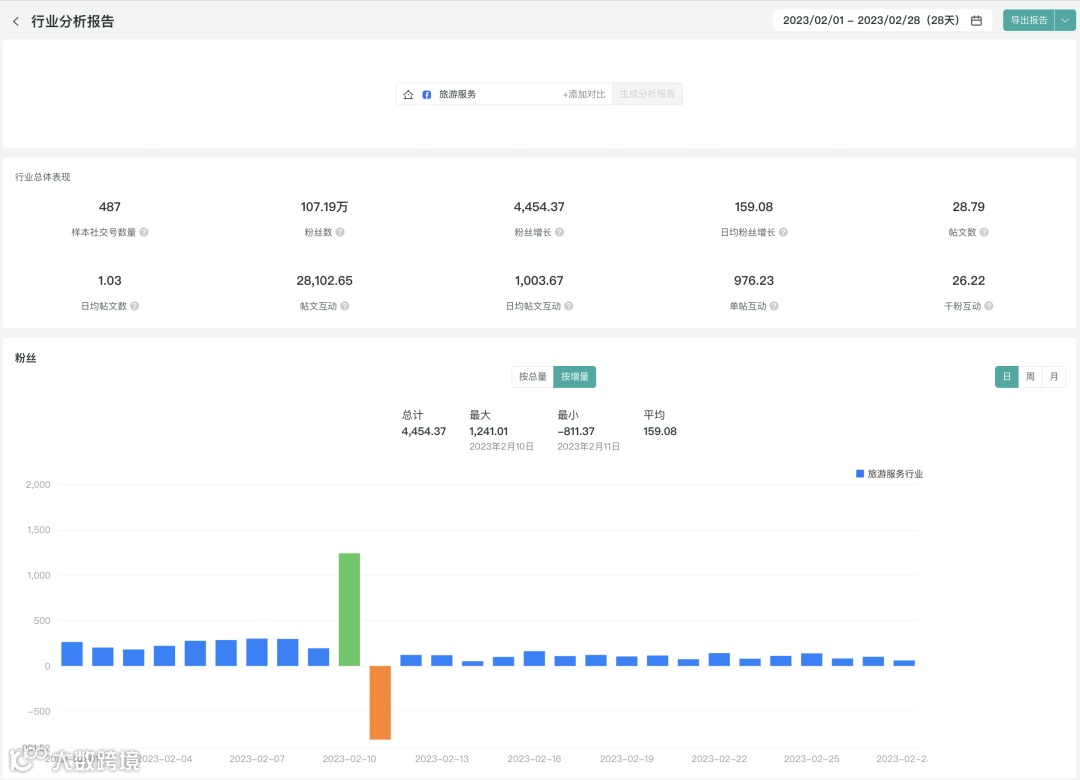The height and width of the screenshot is (780, 1080).
Task: Click the x-axis label 2023-02-22
Action: [719, 759]
